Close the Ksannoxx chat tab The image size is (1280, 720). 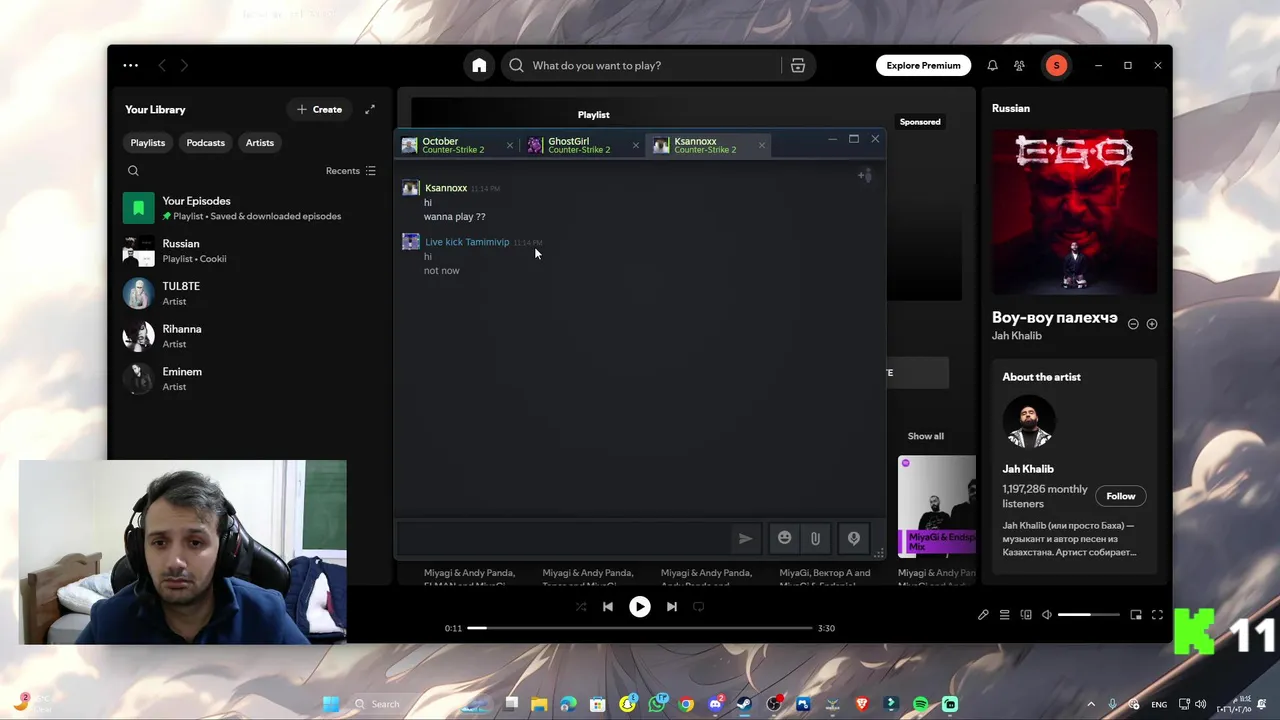(761, 145)
